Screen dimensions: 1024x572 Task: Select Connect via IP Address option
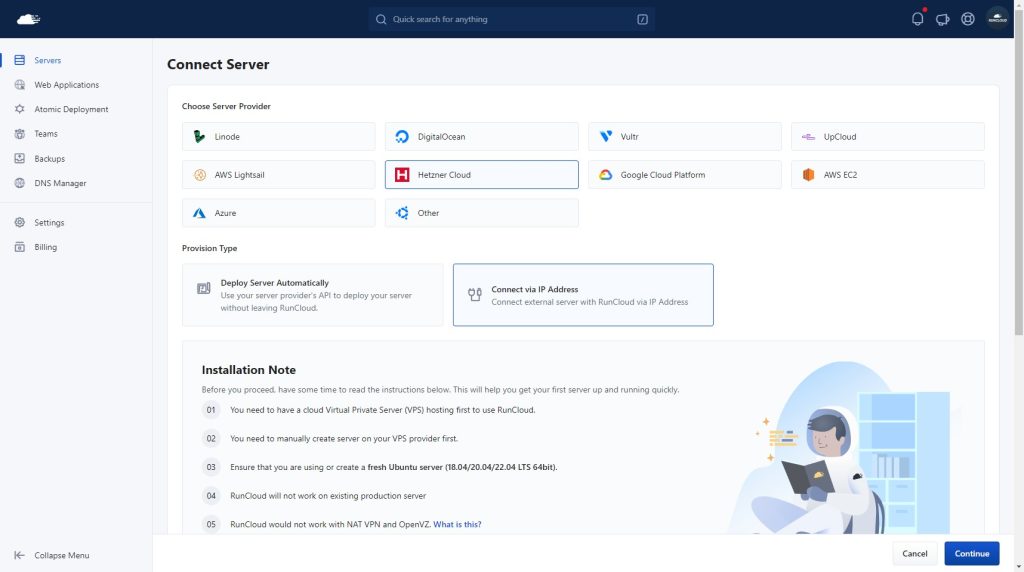click(x=583, y=295)
